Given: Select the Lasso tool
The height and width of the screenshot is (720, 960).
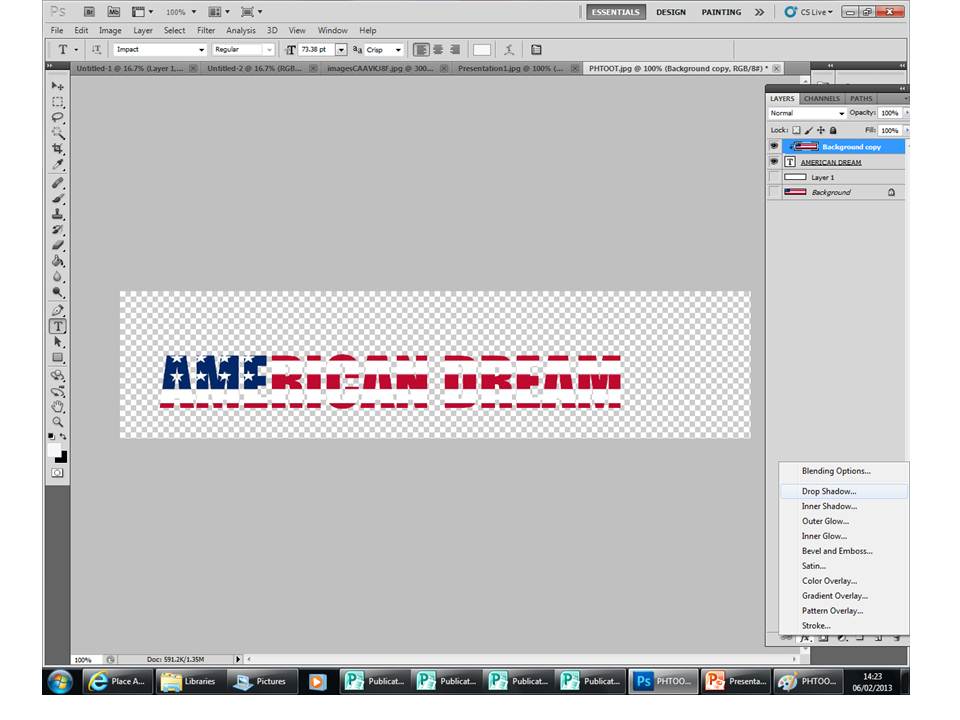Looking at the screenshot, I should tap(58, 117).
